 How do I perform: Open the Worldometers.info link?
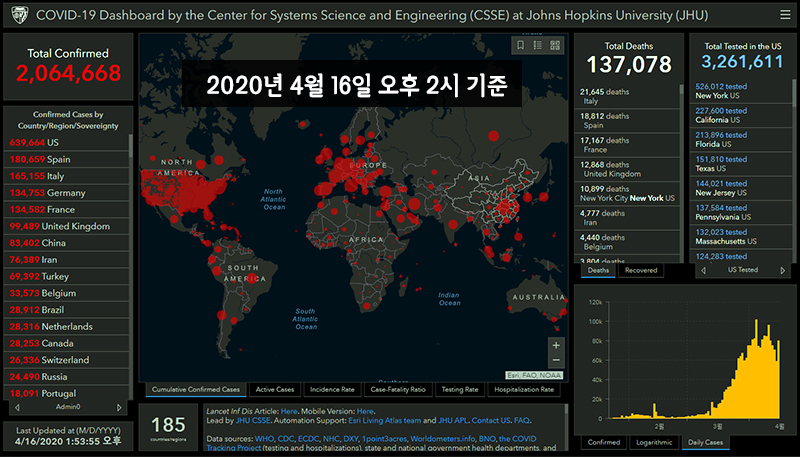(x=443, y=439)
